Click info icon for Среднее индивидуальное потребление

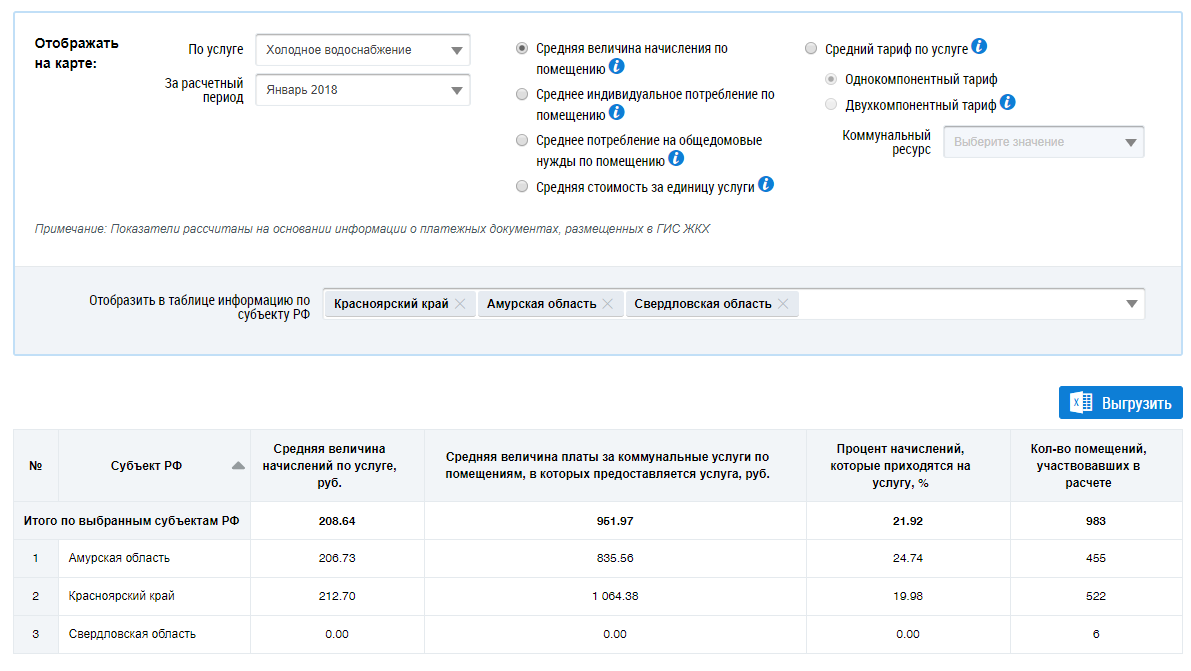point(617,113)
